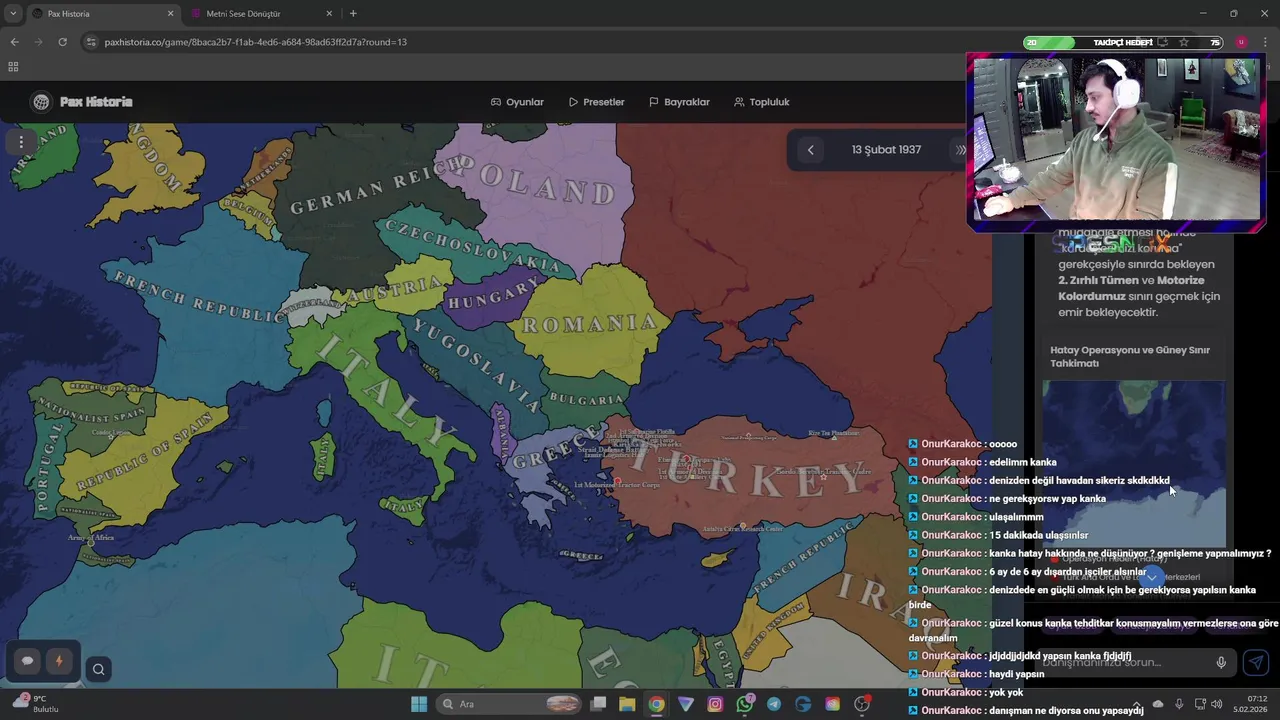Go to previous round with left chevron

[810, 150]
